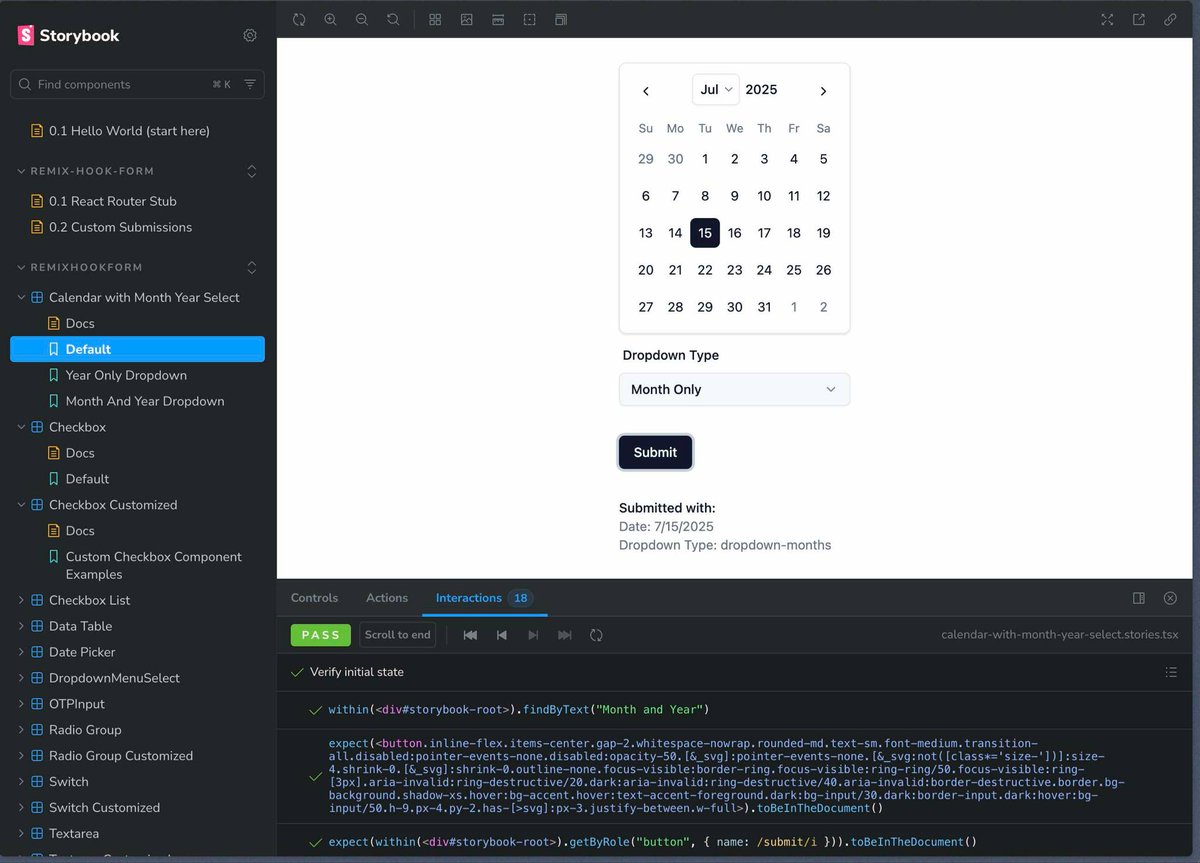
Task: Toggle the grid background tool
Action: (435, 19)
